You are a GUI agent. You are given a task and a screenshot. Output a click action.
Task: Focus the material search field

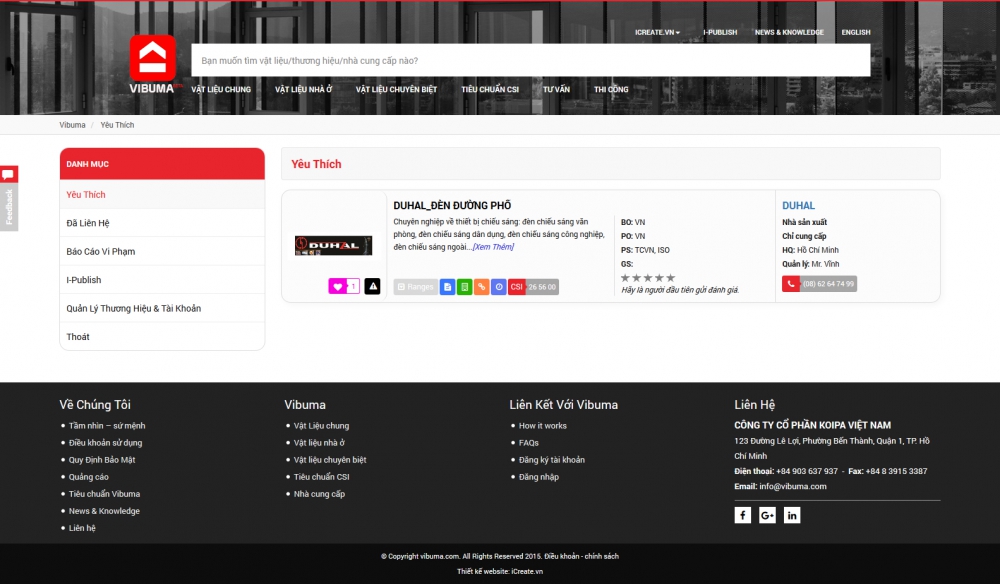[x=531, y=61]
